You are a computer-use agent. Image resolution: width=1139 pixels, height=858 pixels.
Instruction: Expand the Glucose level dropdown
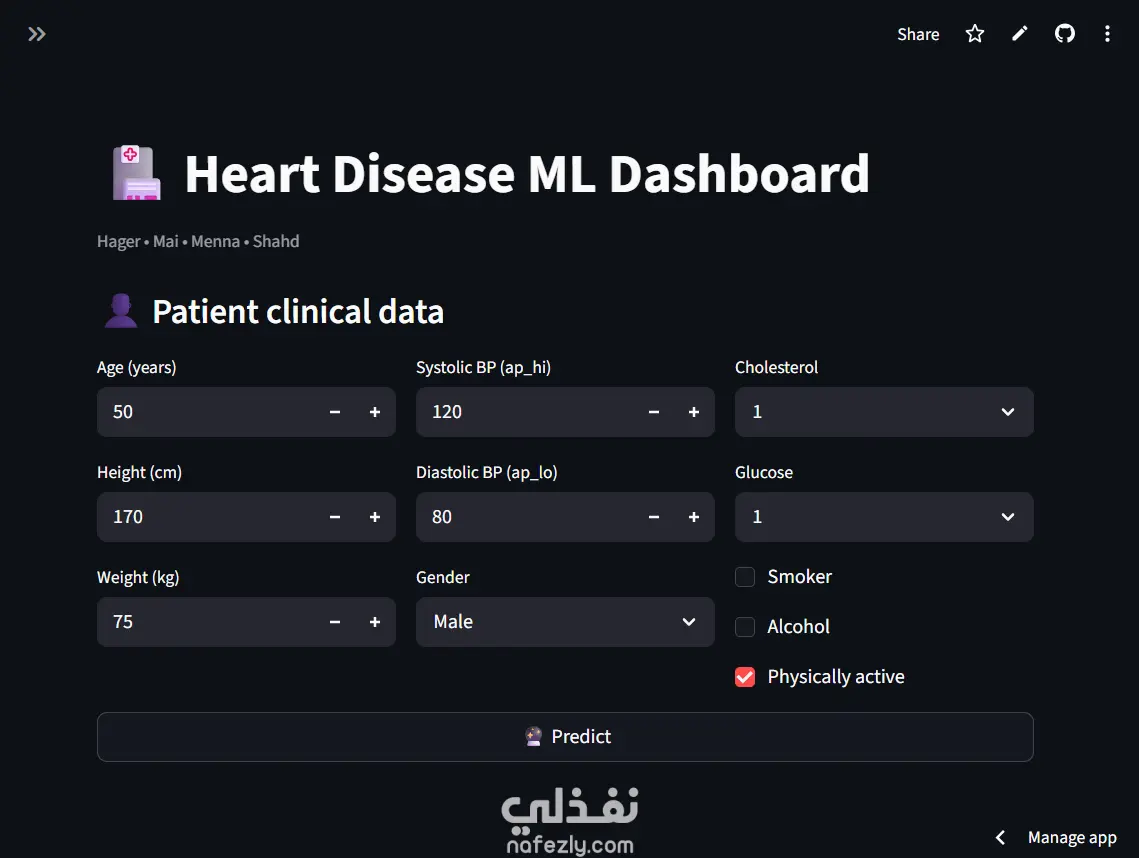pos(884,517)
